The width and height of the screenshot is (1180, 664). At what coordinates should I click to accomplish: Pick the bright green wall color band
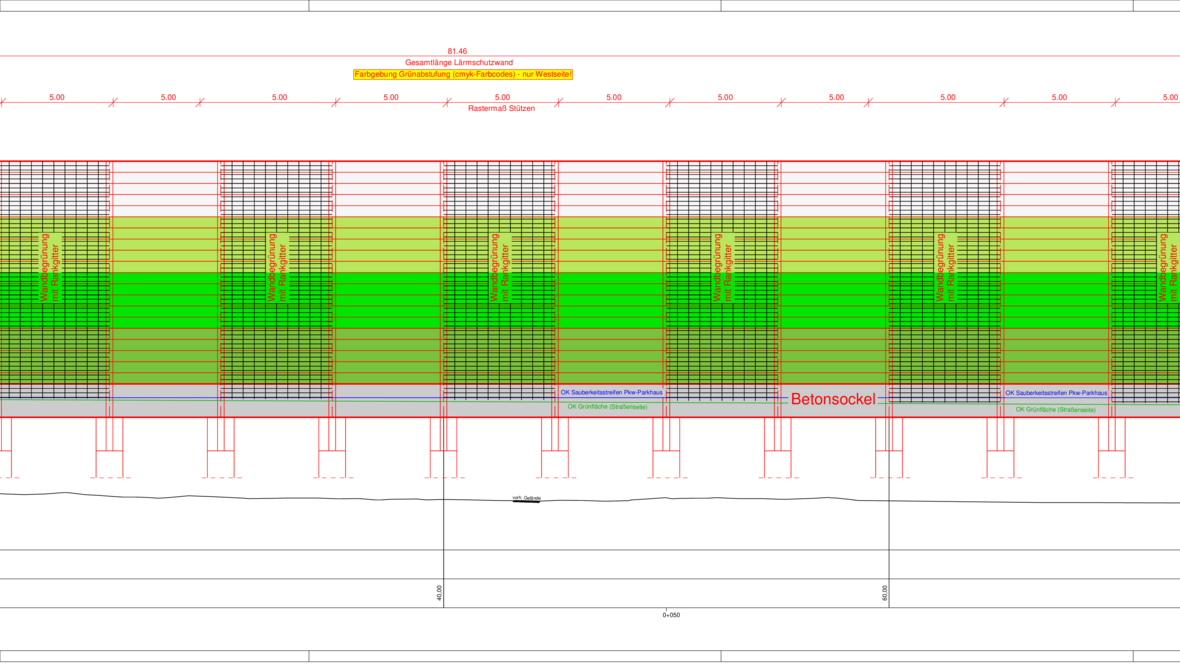point(610,300)
